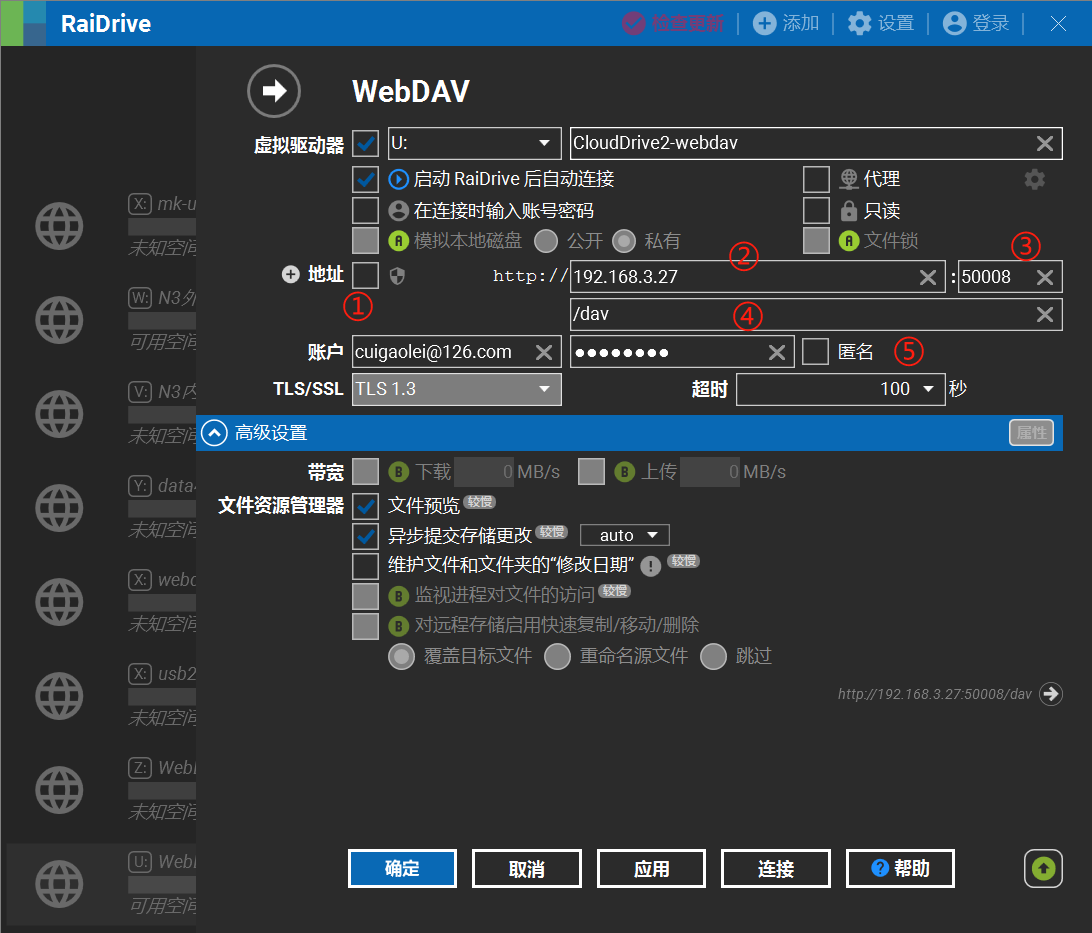Click the WebDAV arrow circle icon
1092x933 pixels.
(x=274, y=91)
